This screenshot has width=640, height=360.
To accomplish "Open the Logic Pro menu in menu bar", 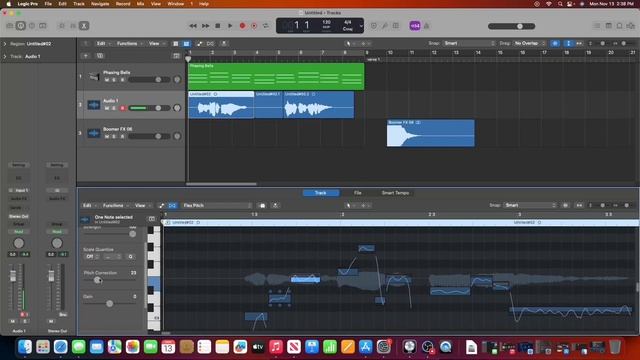I will click(x=28, y=4).
